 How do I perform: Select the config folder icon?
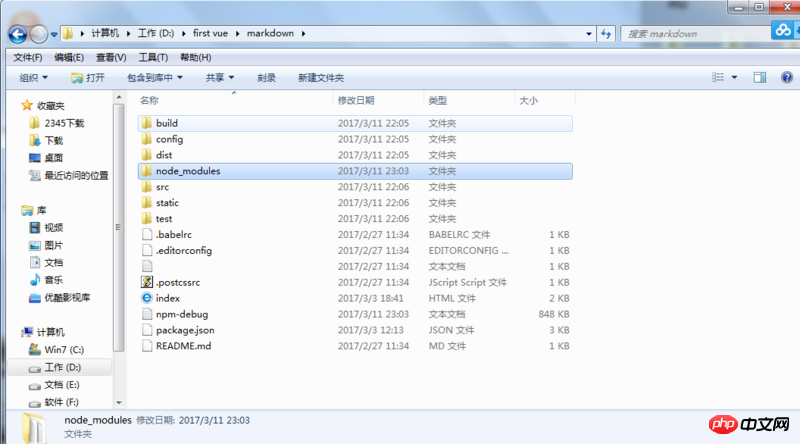[x=146, y=139]
